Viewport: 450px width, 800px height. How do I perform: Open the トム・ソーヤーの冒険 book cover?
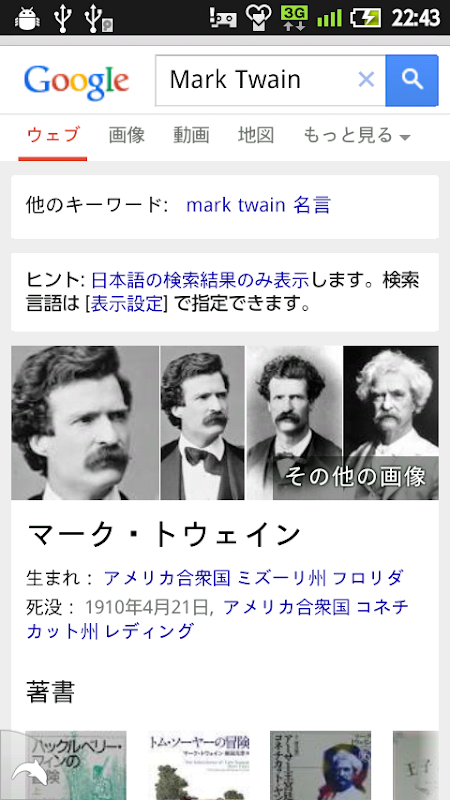pos(198,765)
